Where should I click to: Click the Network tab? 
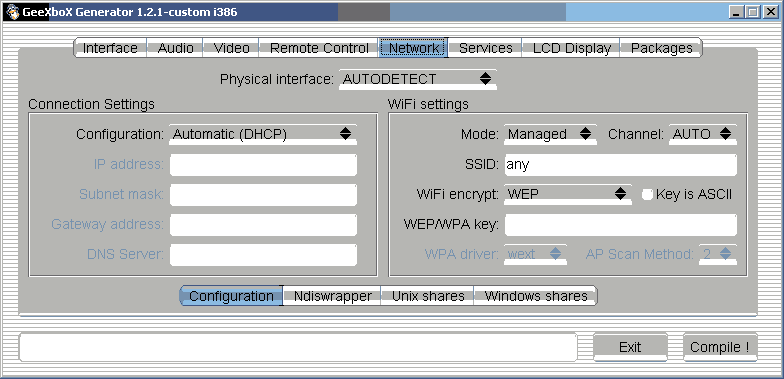click(x=414, y=48)
